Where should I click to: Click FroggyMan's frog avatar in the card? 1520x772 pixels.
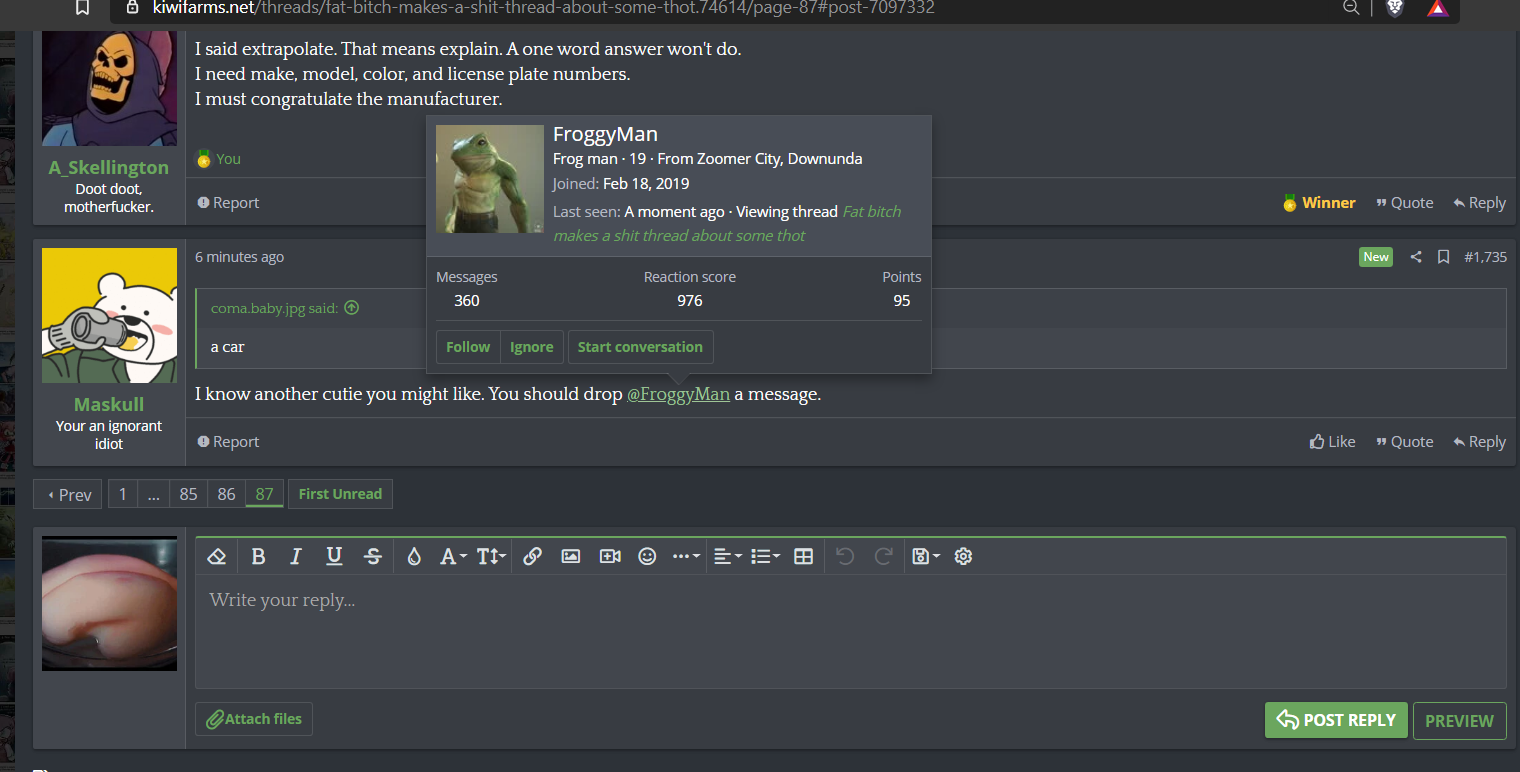[x=490, y=179]
